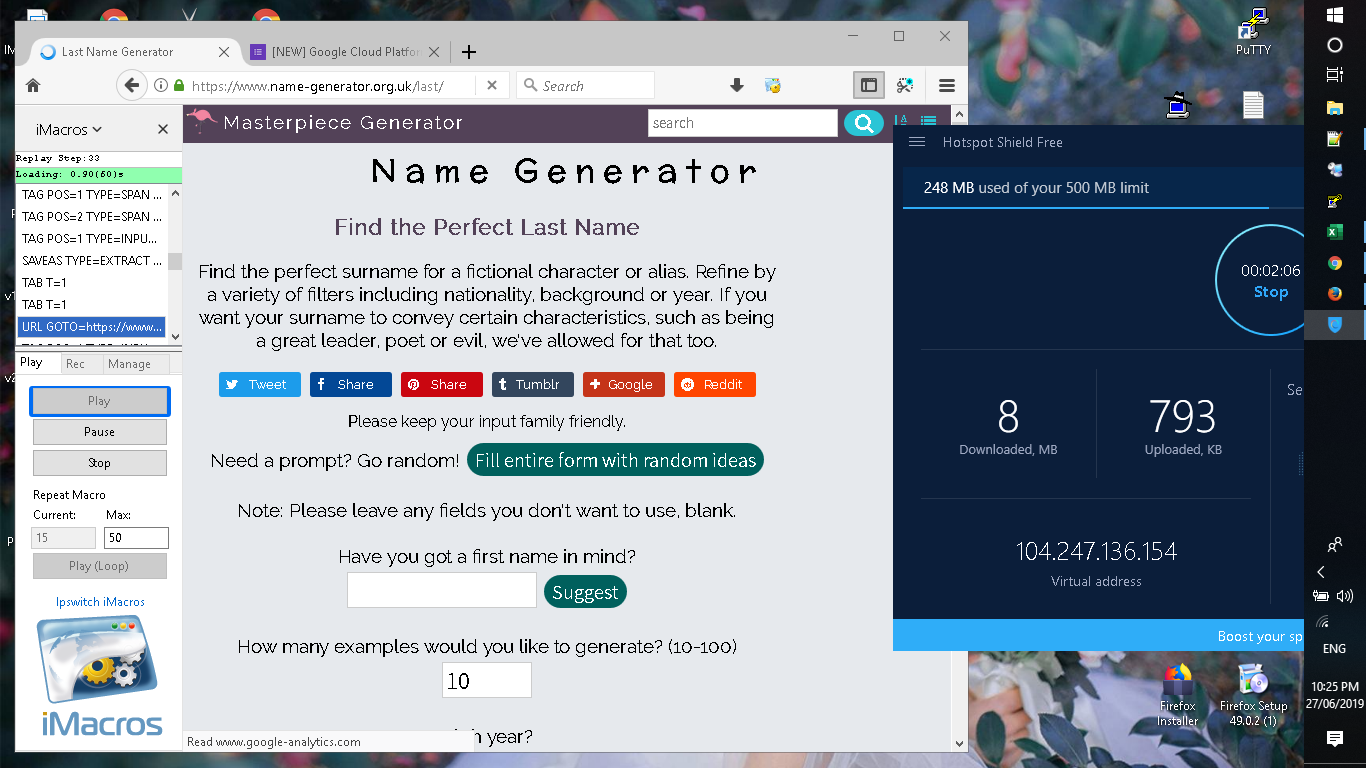The height and width of the screenshot is (768, 1366).
Task: Switch to Chrome on the taskbar
Action: click(1334, 263)
